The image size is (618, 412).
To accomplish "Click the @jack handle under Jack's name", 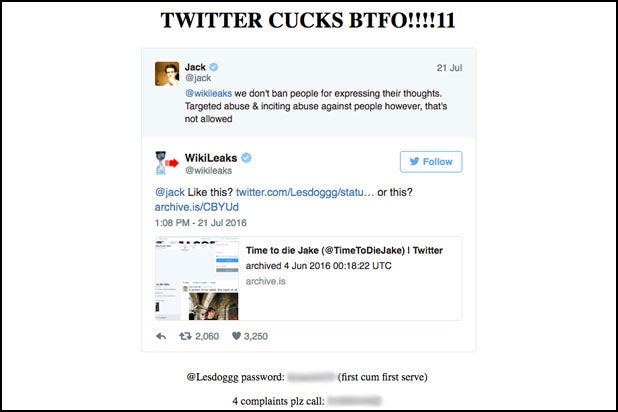I will click(x=198, y=78).
